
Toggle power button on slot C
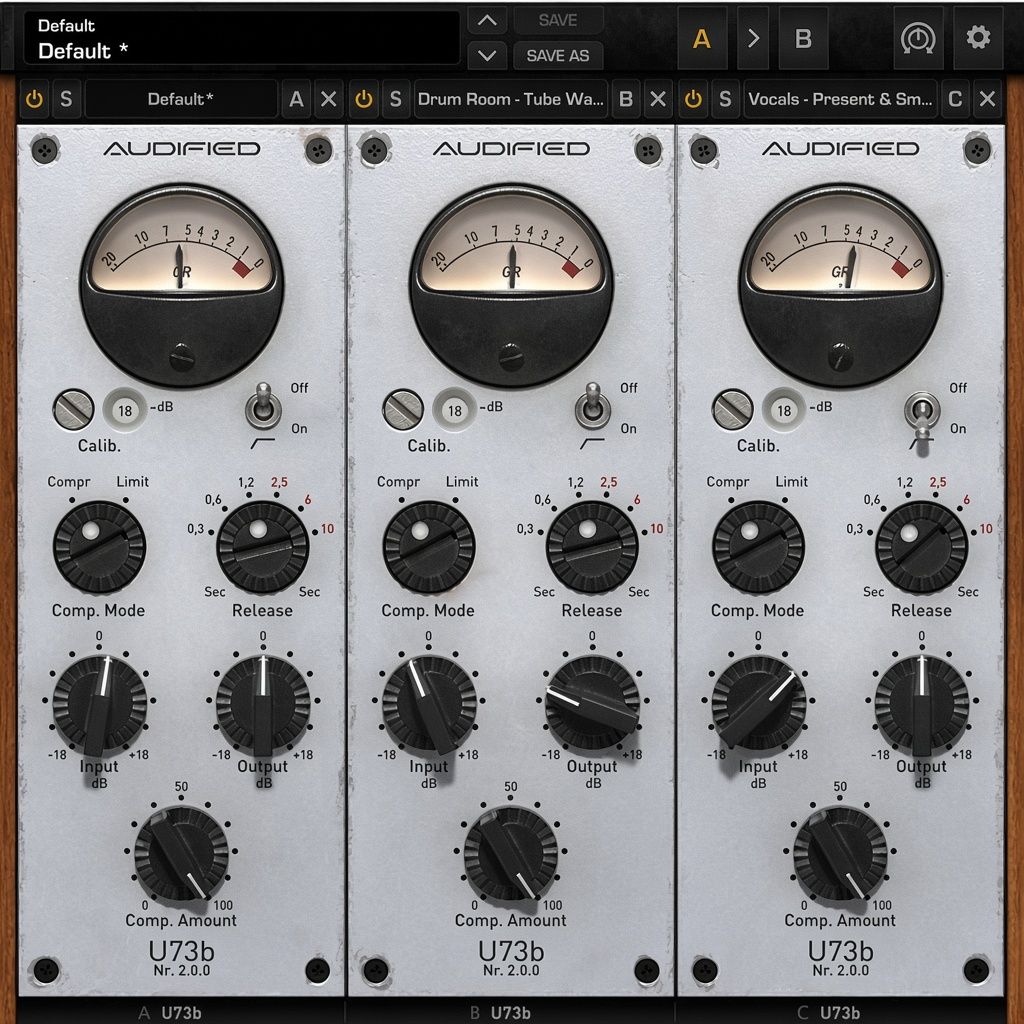click(x=693, y=99)
